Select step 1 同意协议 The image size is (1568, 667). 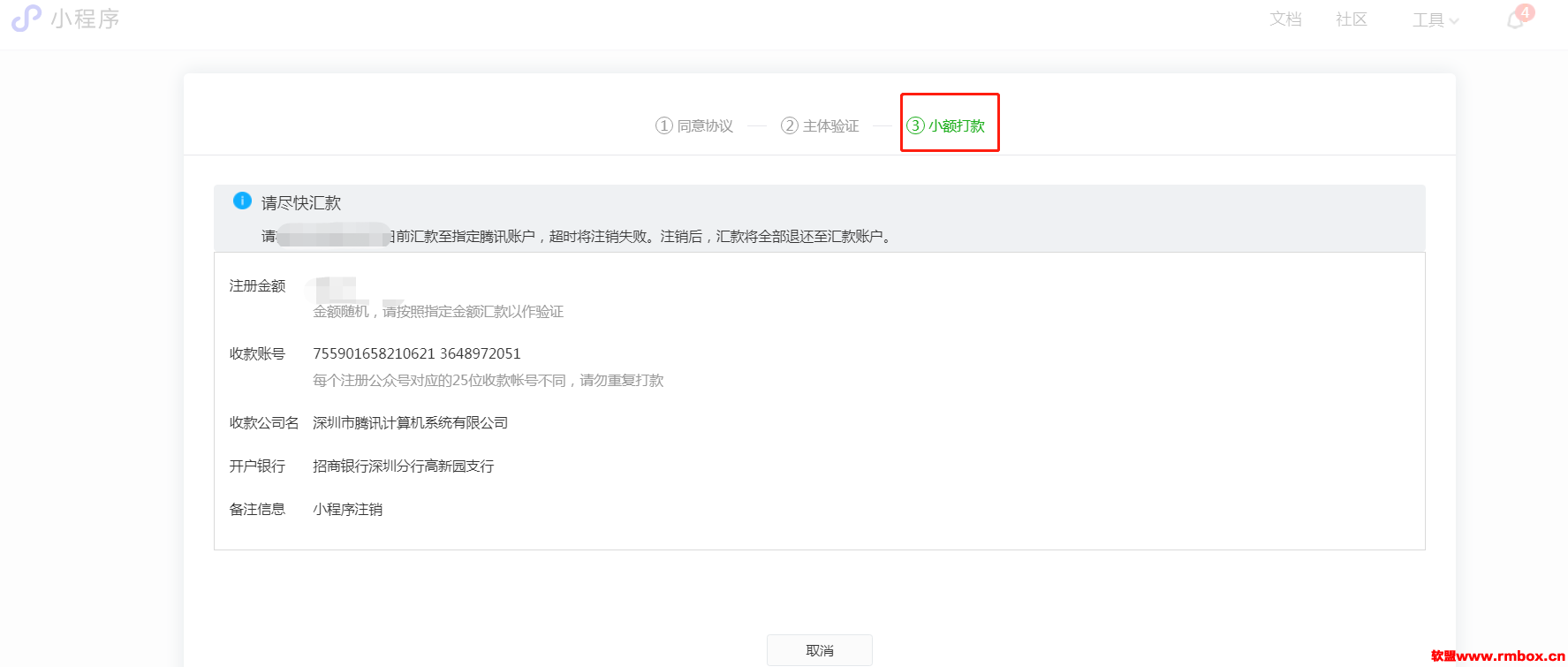(x=694, y=125)
